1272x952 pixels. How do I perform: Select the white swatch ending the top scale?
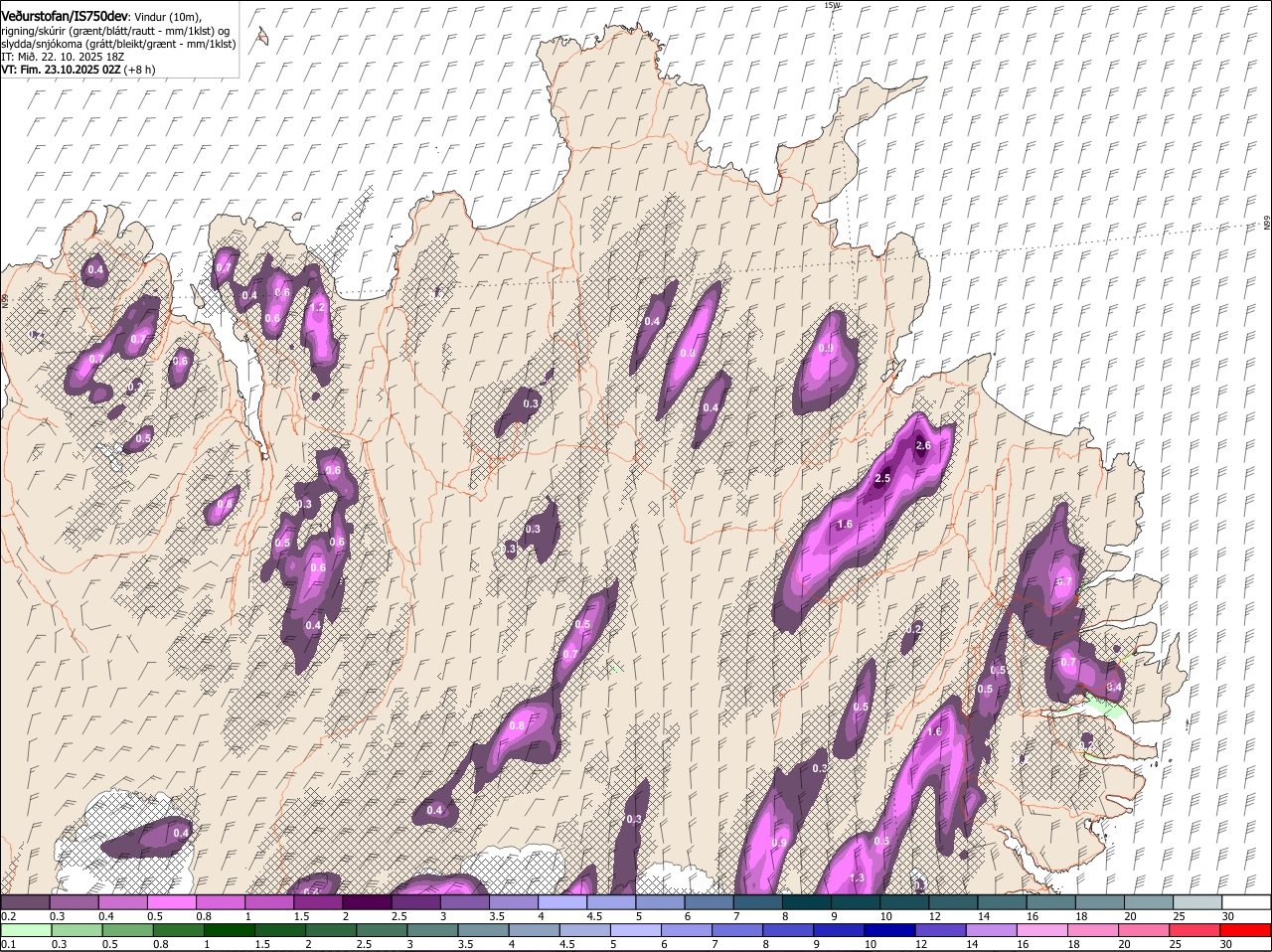click(1247, 902)
